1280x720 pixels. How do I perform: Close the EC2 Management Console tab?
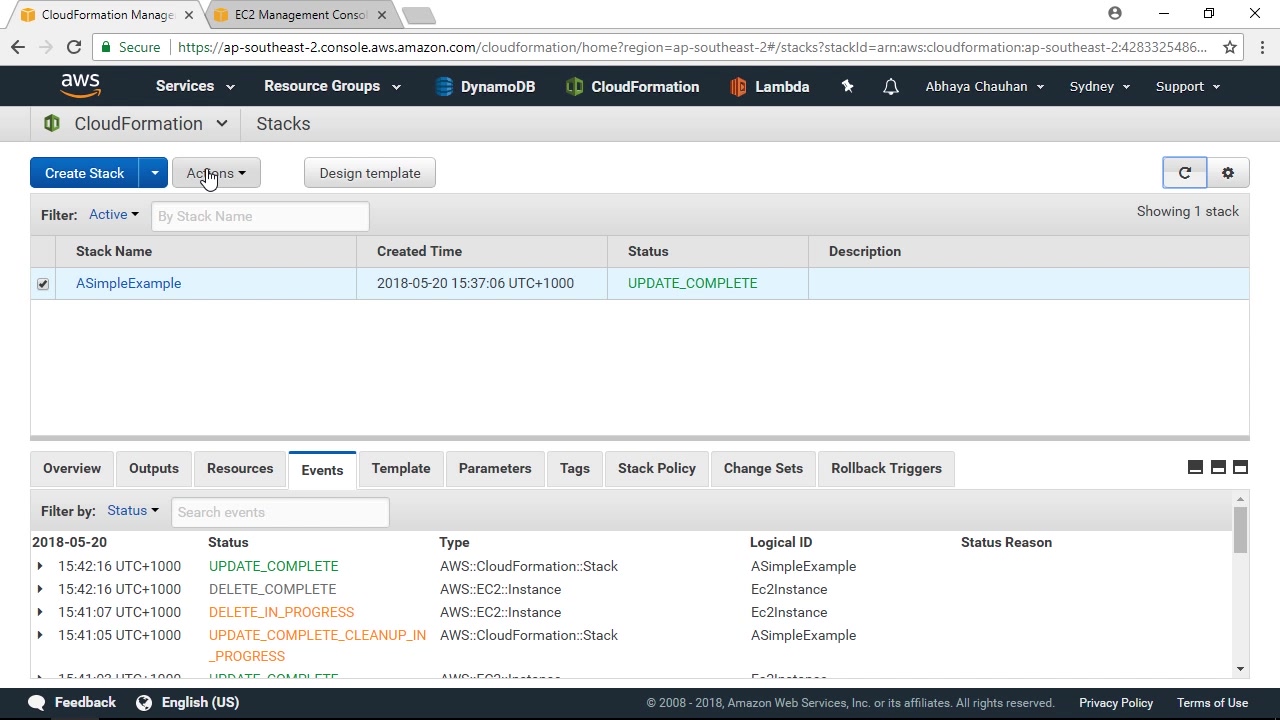point(381,15)
